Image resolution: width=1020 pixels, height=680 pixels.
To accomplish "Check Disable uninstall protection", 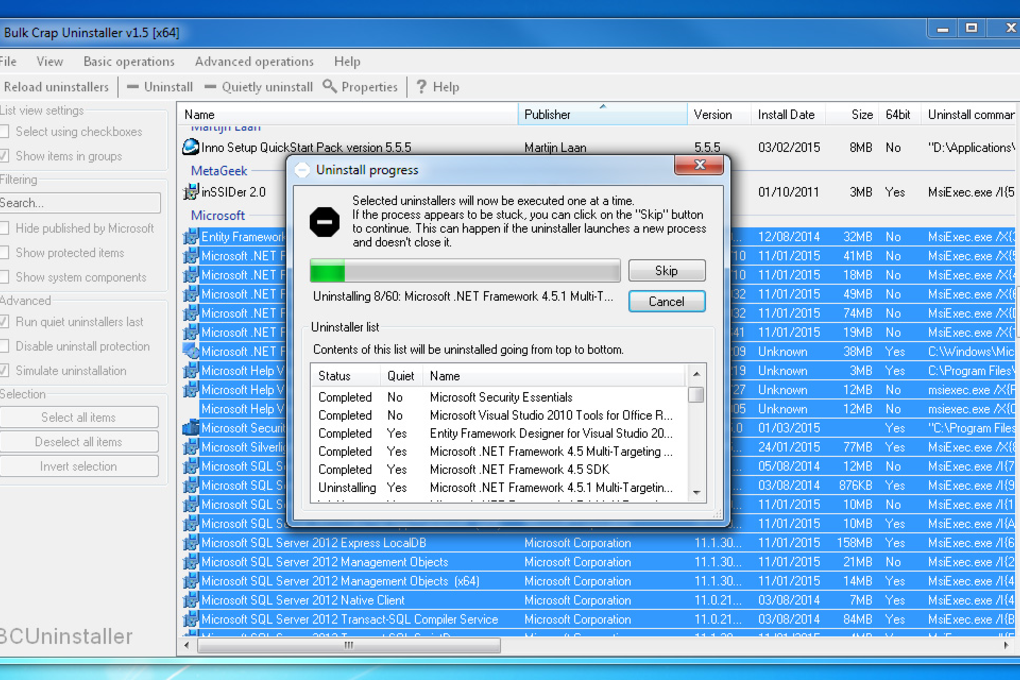I will coord(5,346).
